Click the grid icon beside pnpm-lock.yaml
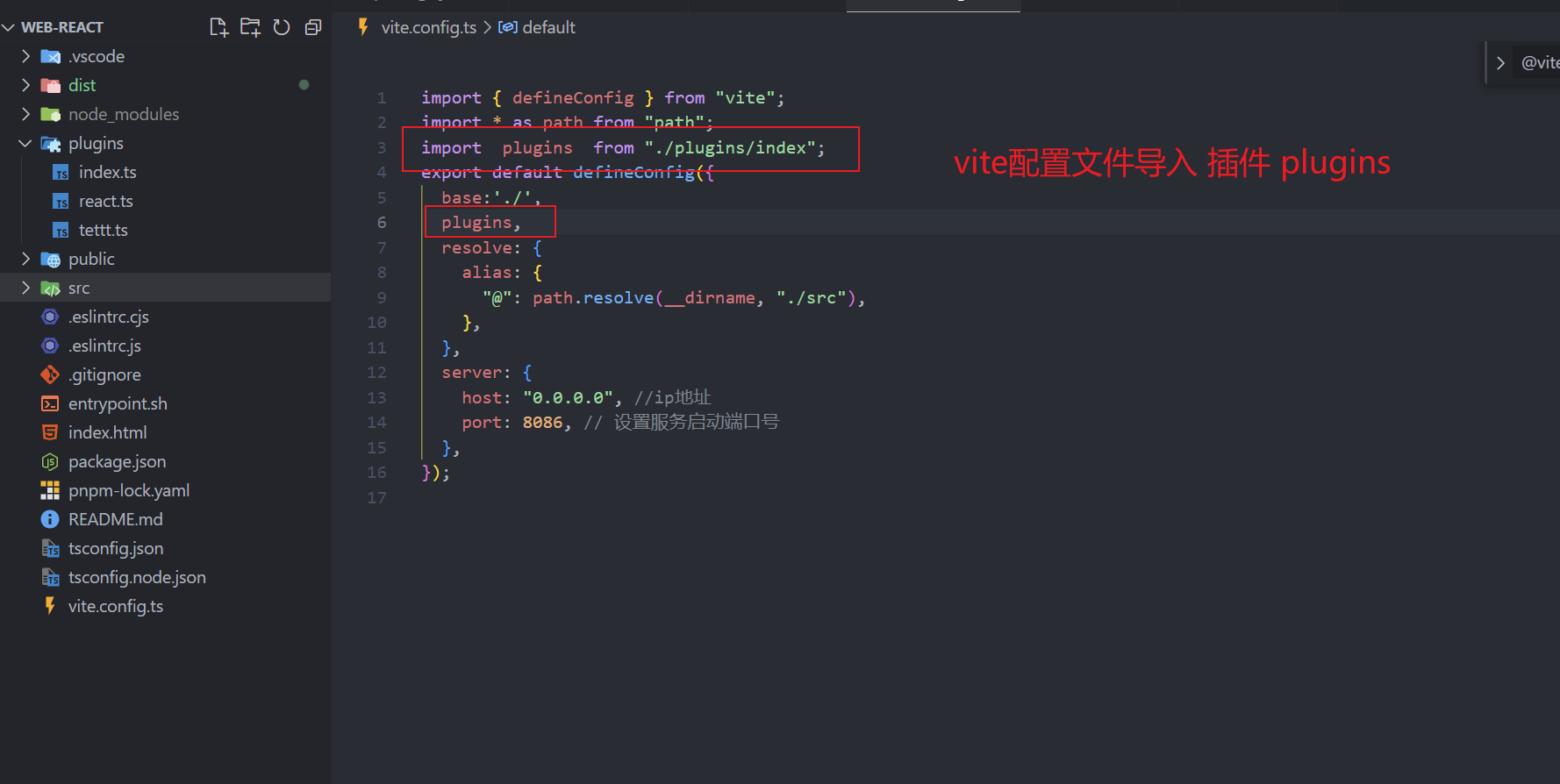This screenshot has height=784, width=1560. point(50,490)
